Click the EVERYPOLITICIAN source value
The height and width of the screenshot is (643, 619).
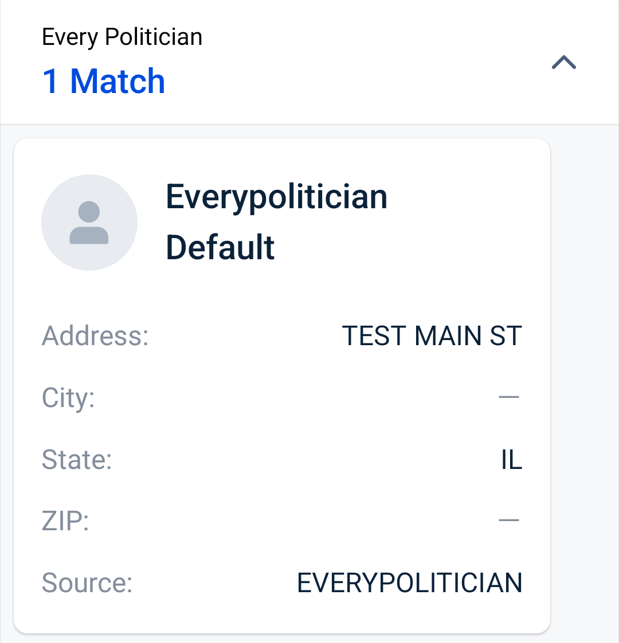point(409,583)
